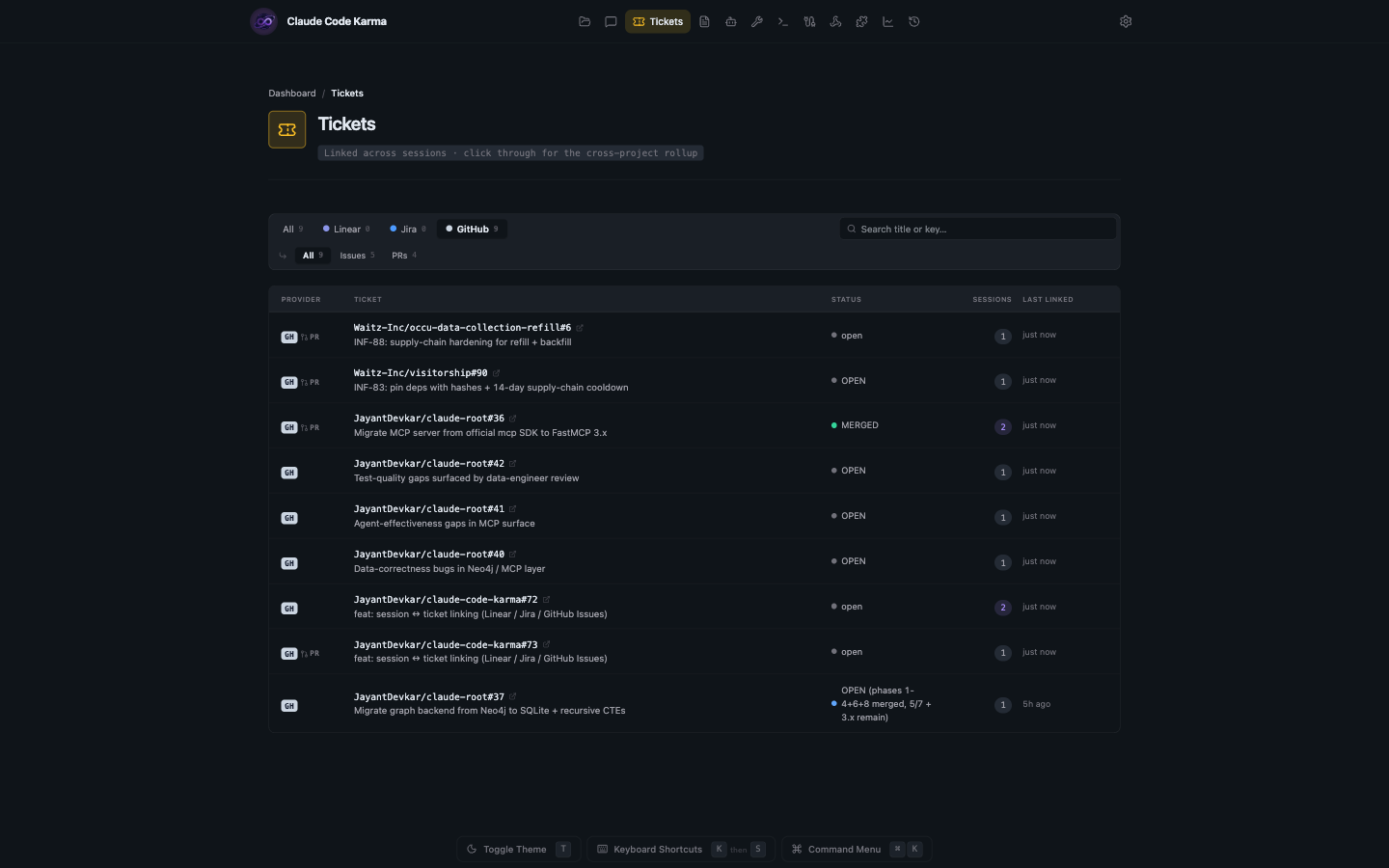This screenshot has width=1389, height=868.
Task: Click the Provider column header
Action: pyautogui.click(x=301, y=300)
